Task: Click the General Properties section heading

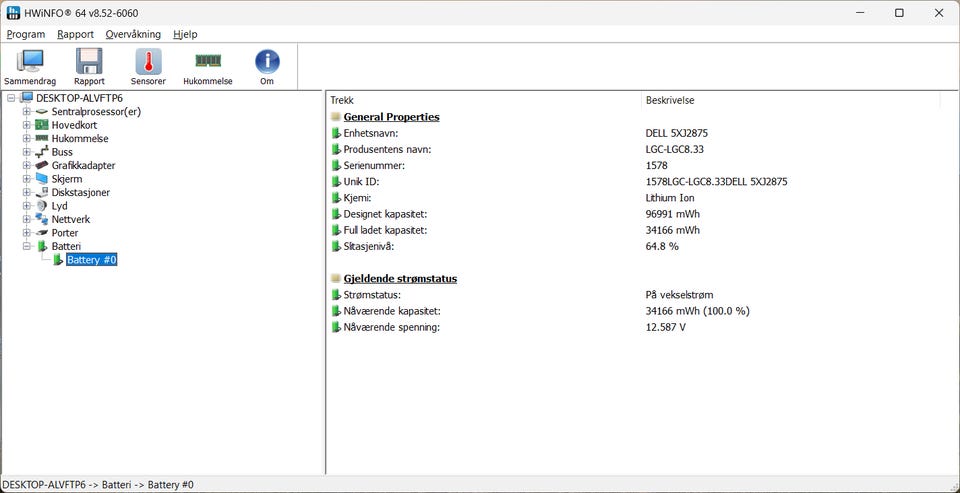Action: point(391,117)
